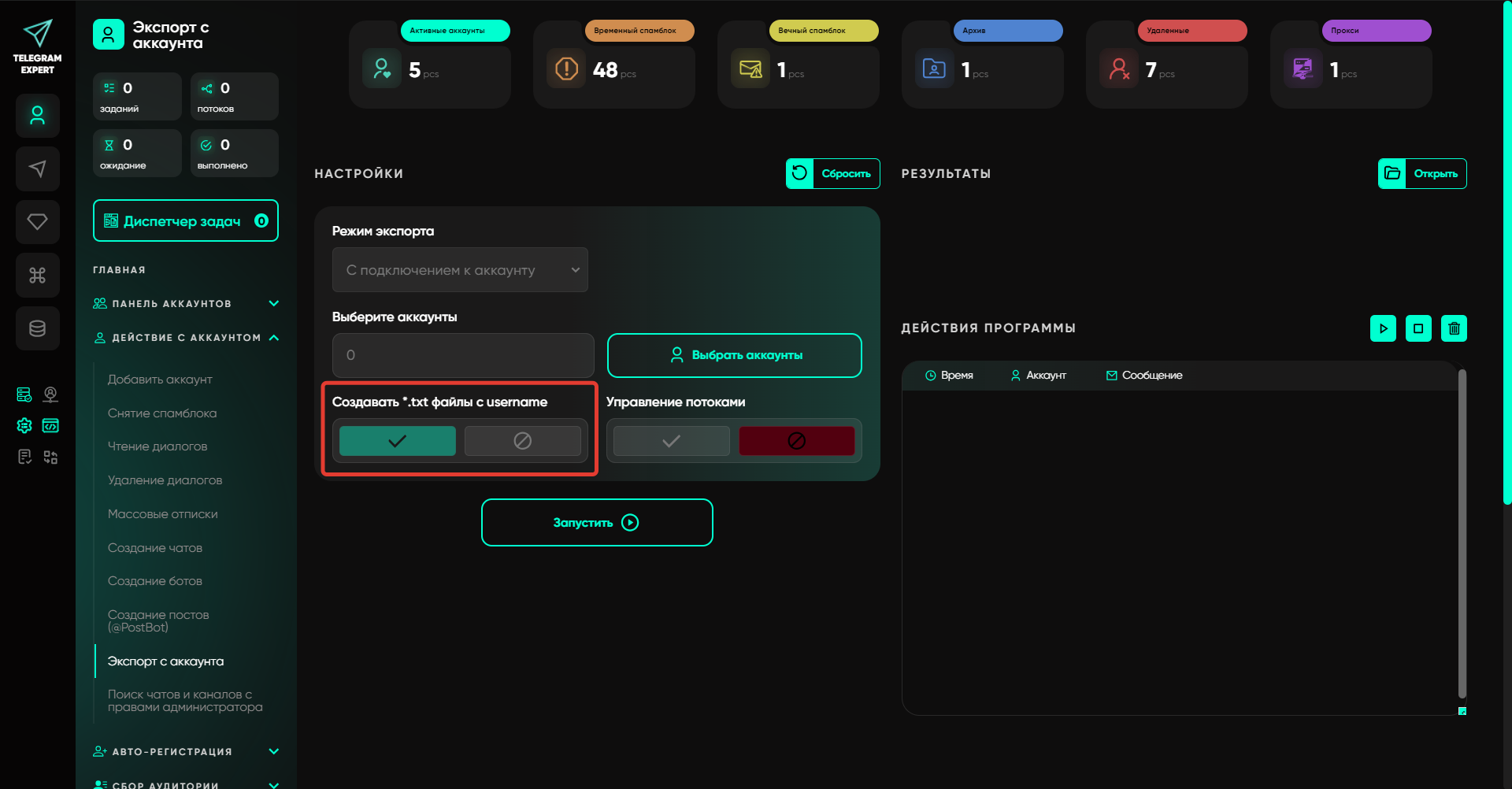
Task: Click the command symbol icon in sidebar
Action: [37, 275]
